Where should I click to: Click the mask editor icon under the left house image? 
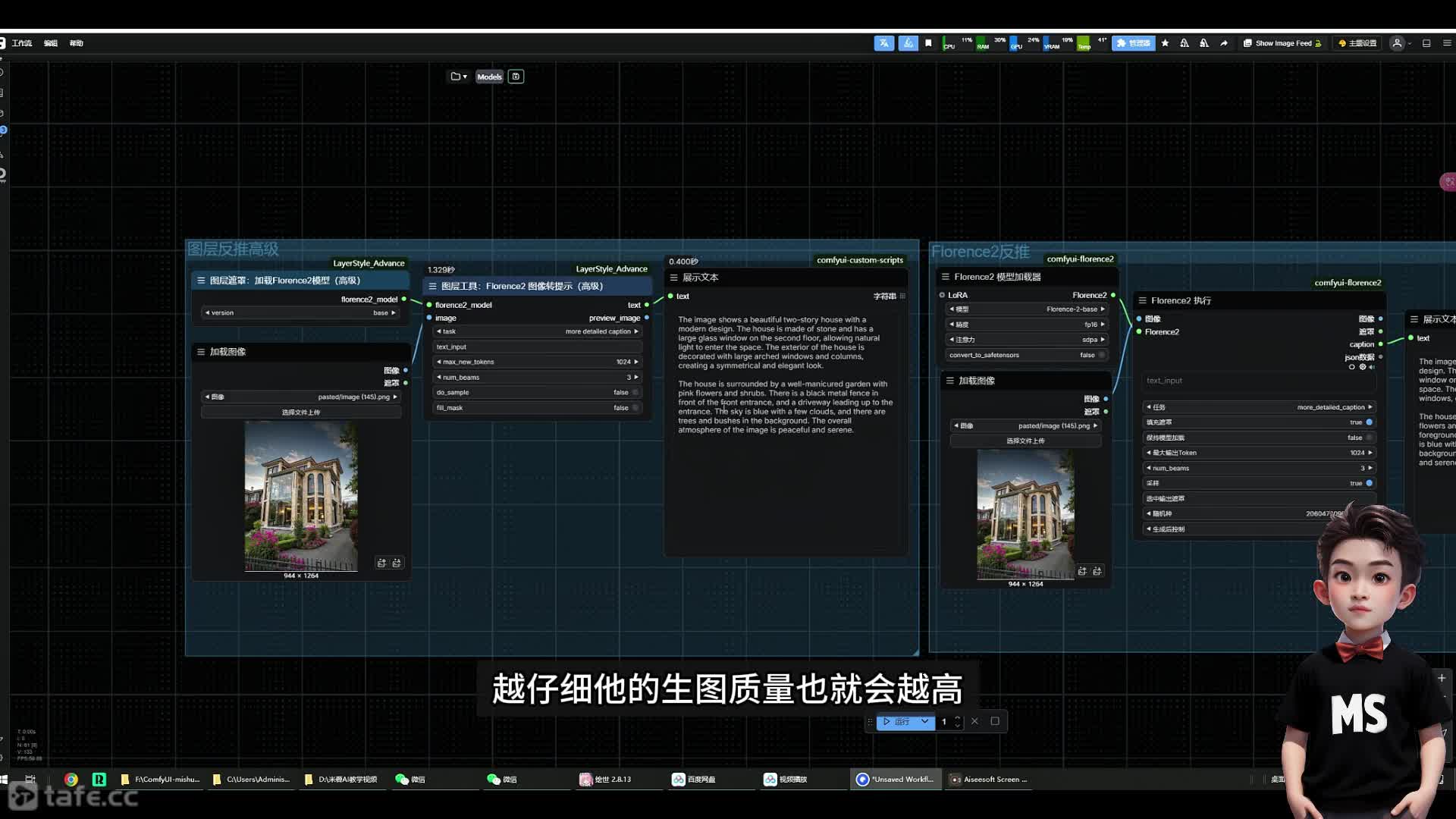point(381,563)
